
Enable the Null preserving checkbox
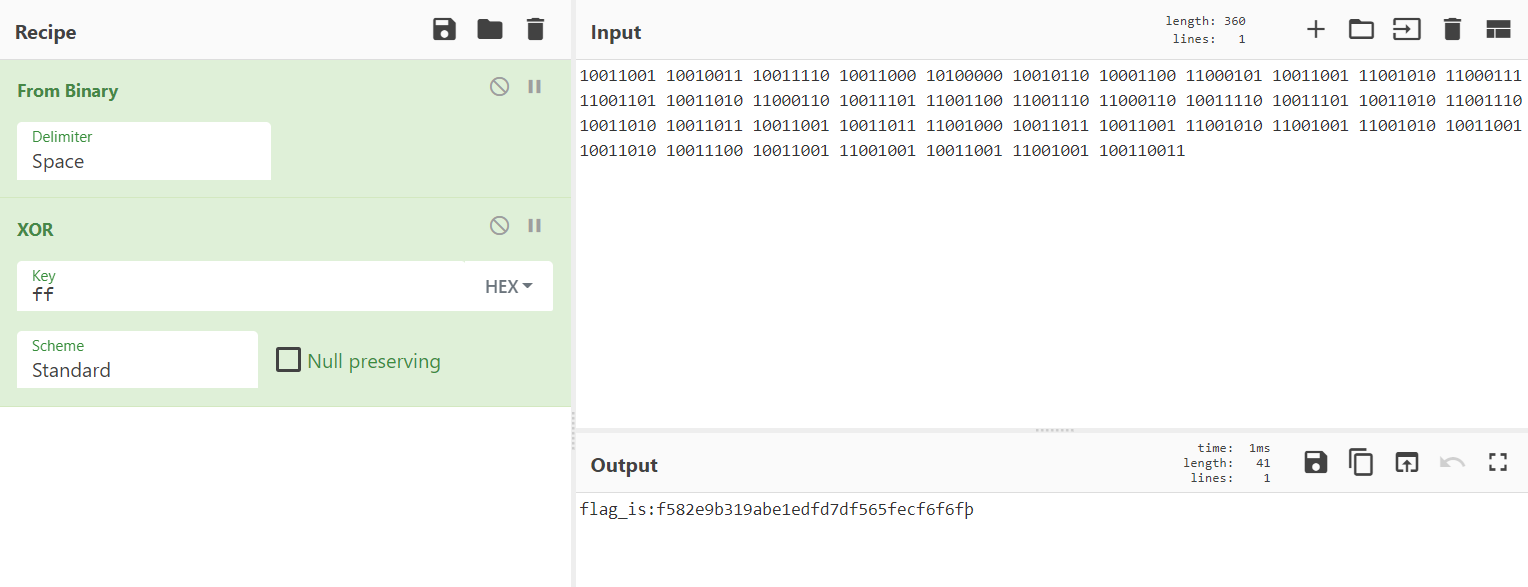(x=289, y=360)
